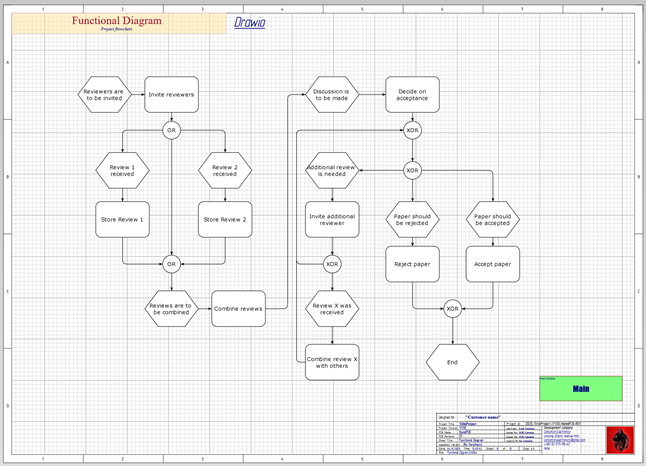Select the Combine reviews process box

tap(238, 309)
